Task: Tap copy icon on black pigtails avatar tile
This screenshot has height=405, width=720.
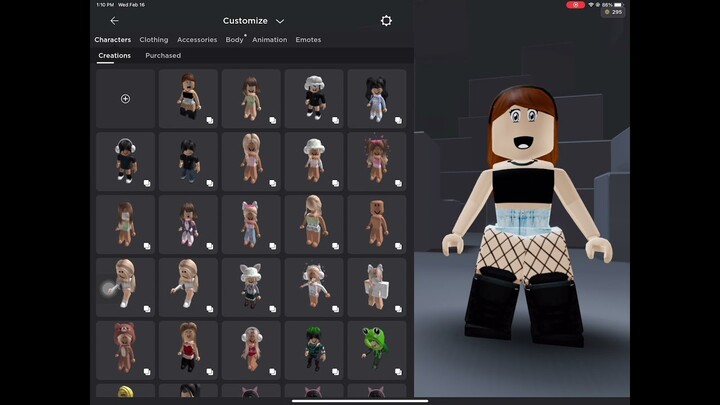Action: click(x=398, y=120)
